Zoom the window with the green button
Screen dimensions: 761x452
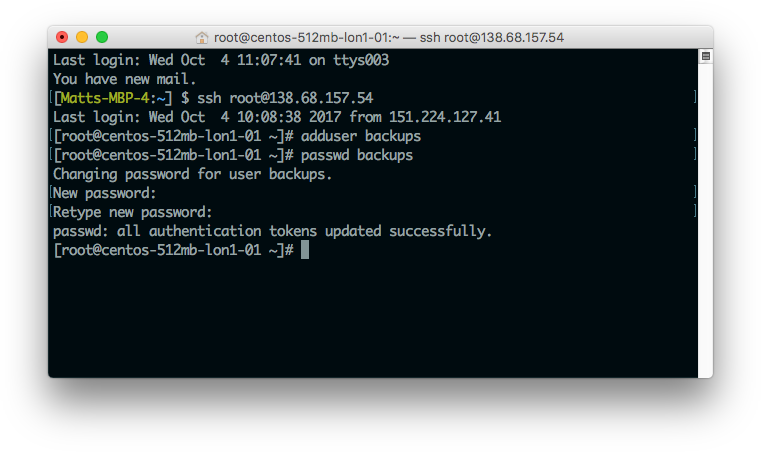102,37
